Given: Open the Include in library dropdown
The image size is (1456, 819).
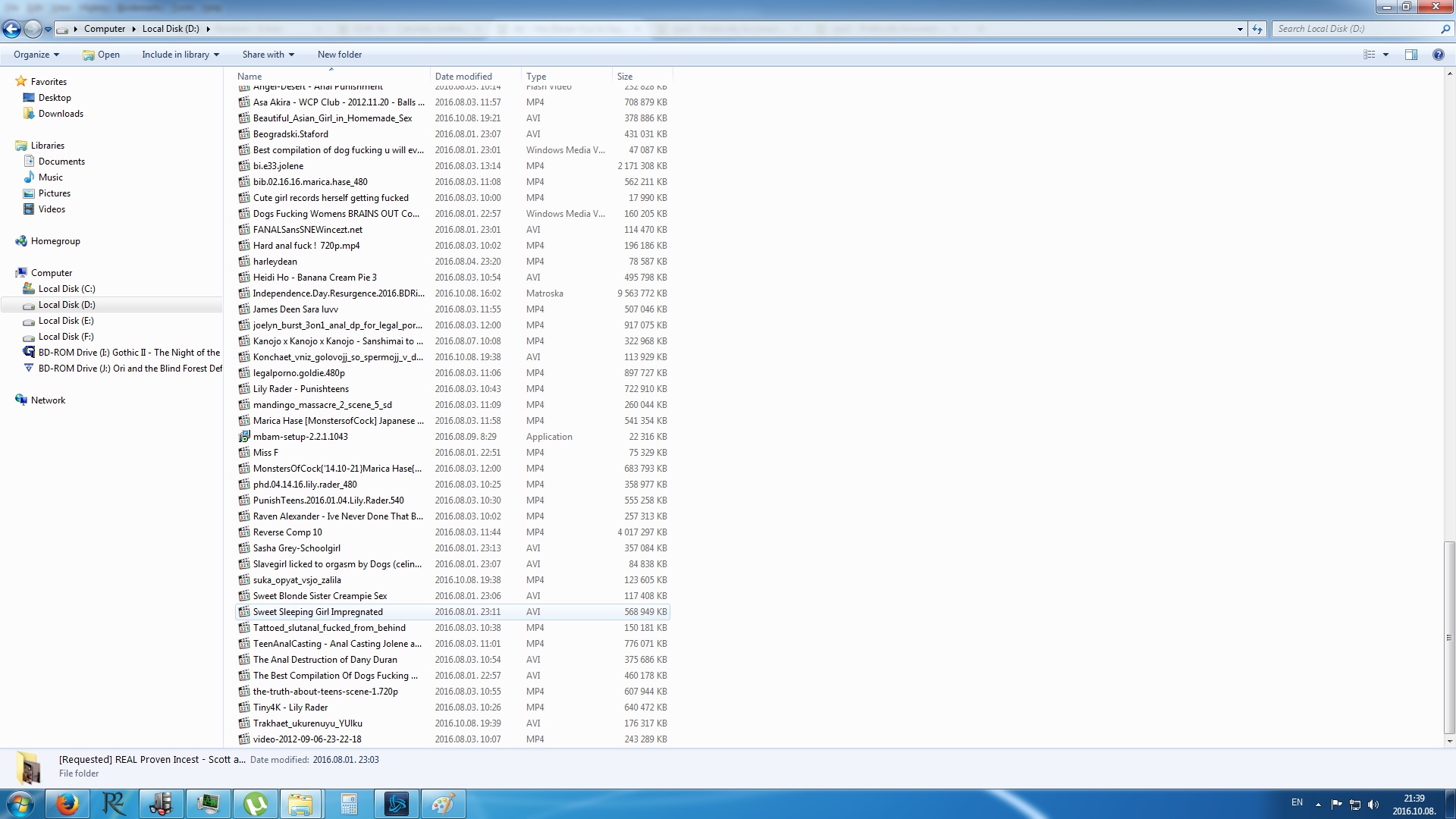Looking at the screenshot, I should click(180, 55).
